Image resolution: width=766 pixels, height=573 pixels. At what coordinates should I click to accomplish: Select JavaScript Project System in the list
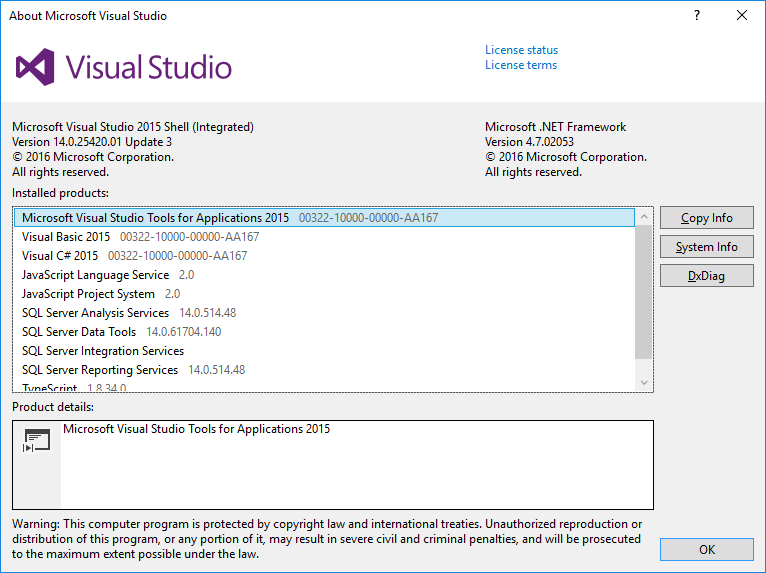(x=324, y=294)
